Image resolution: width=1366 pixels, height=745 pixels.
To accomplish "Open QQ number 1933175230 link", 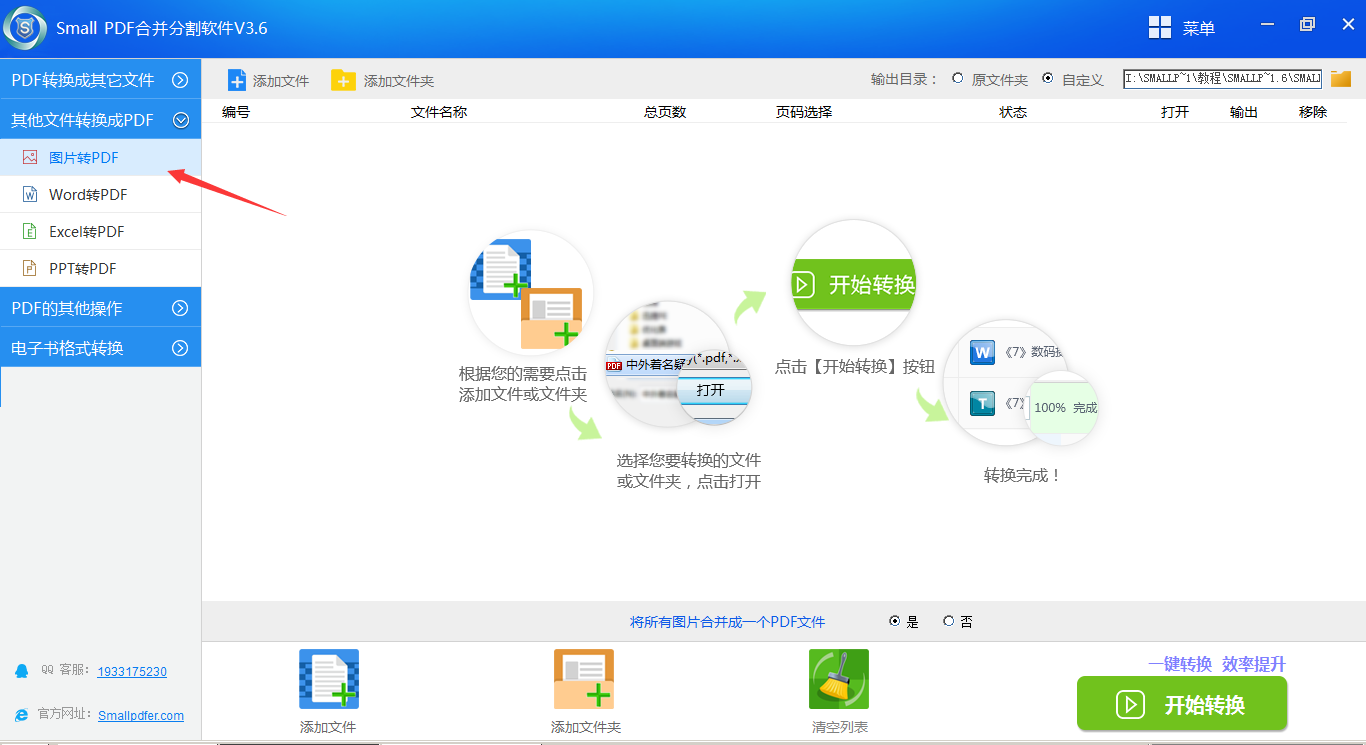I will (132, 671).
